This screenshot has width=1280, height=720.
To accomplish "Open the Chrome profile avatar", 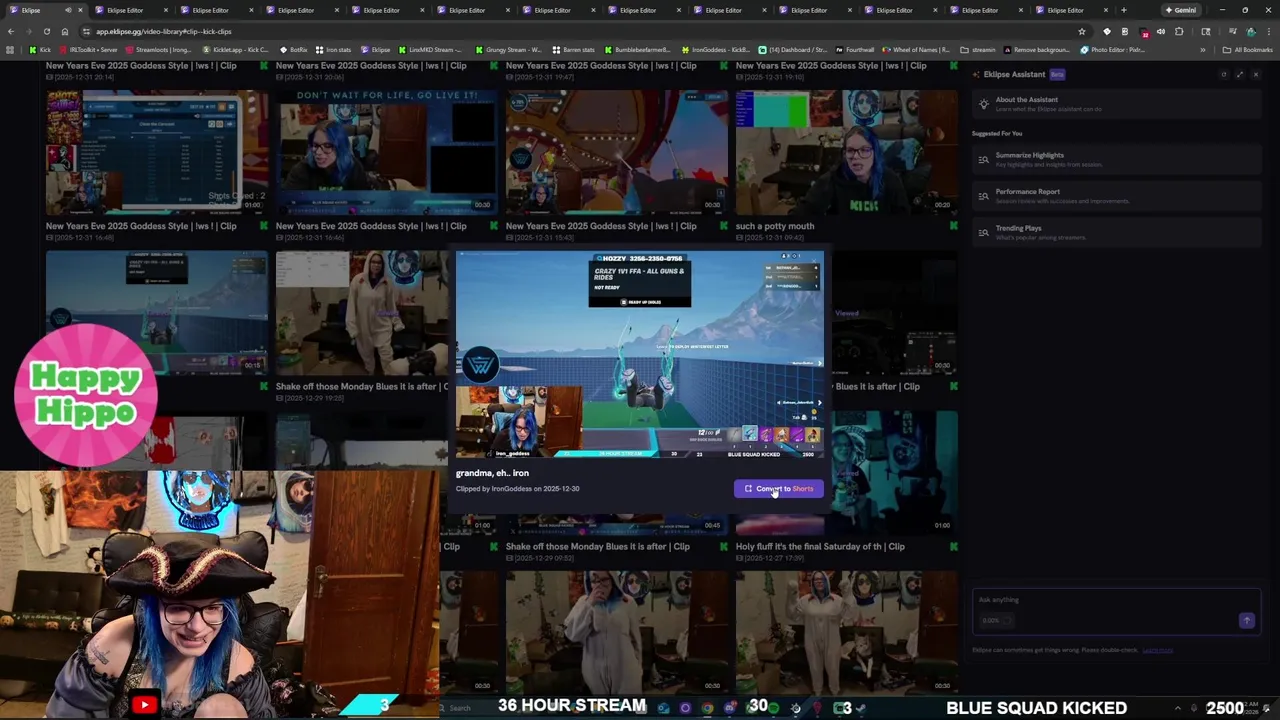I will [x=1251, y=31].
